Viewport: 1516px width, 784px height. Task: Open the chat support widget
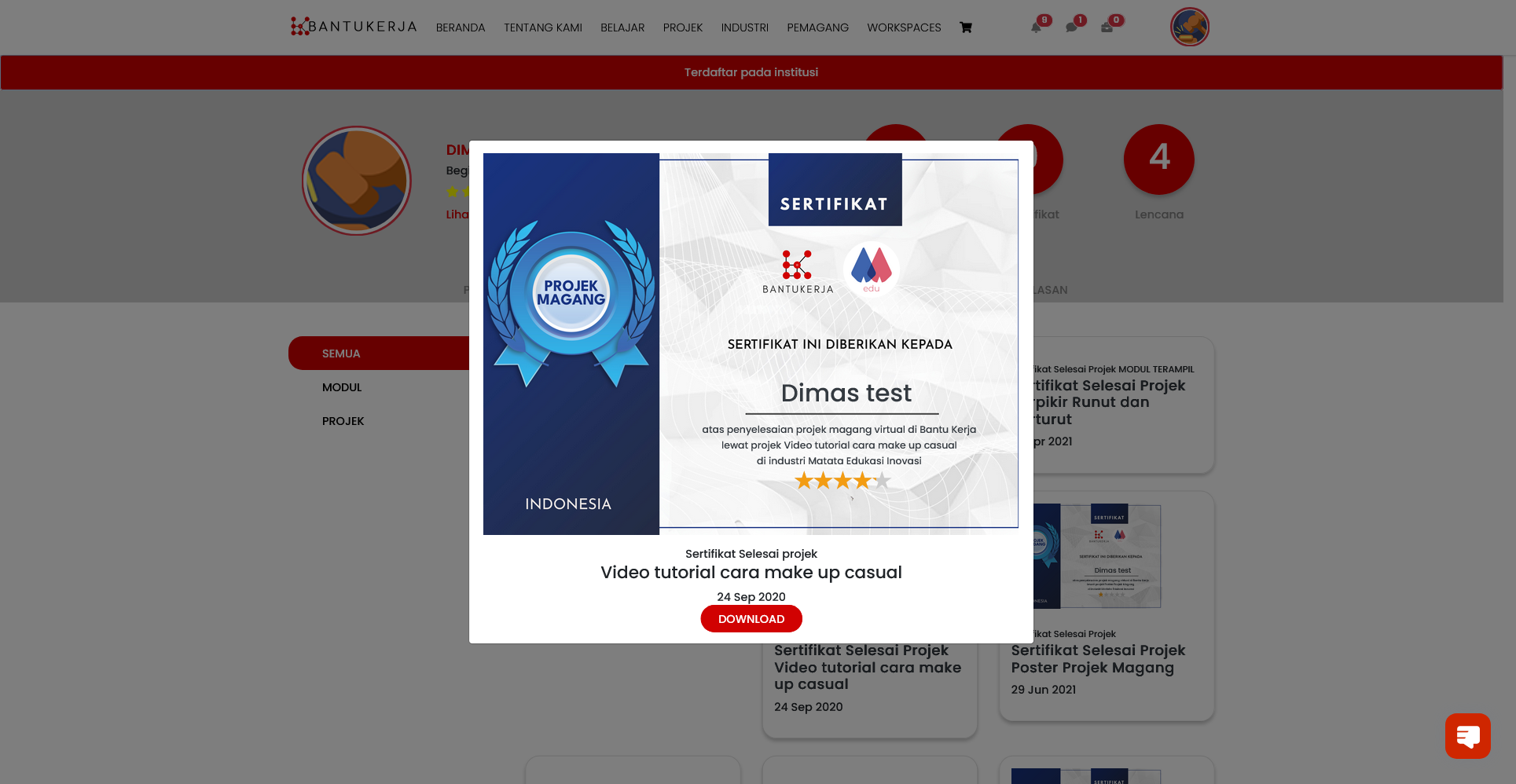[x=1466, y=735]
